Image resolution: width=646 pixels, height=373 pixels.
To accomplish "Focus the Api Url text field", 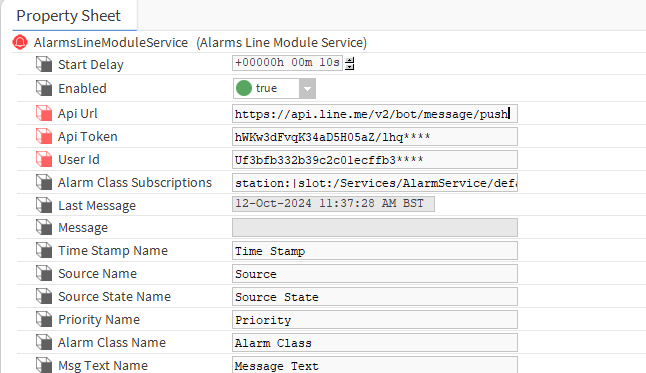I will 375,114.
